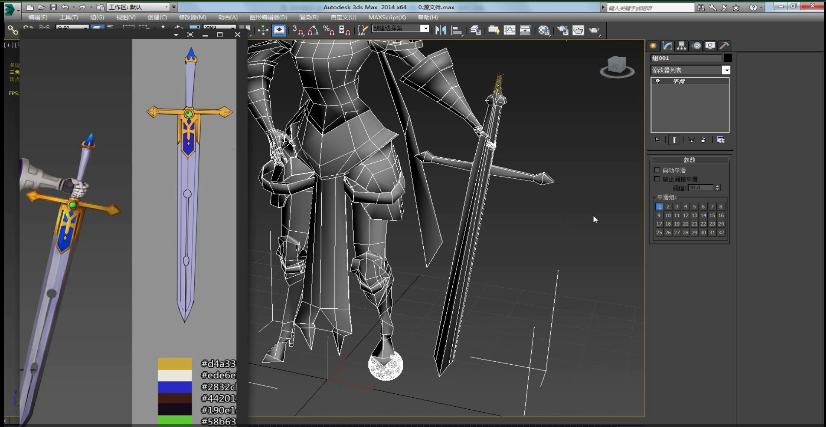
Task: Toggle the auto smooth checkbox
Action: point(657,171)
